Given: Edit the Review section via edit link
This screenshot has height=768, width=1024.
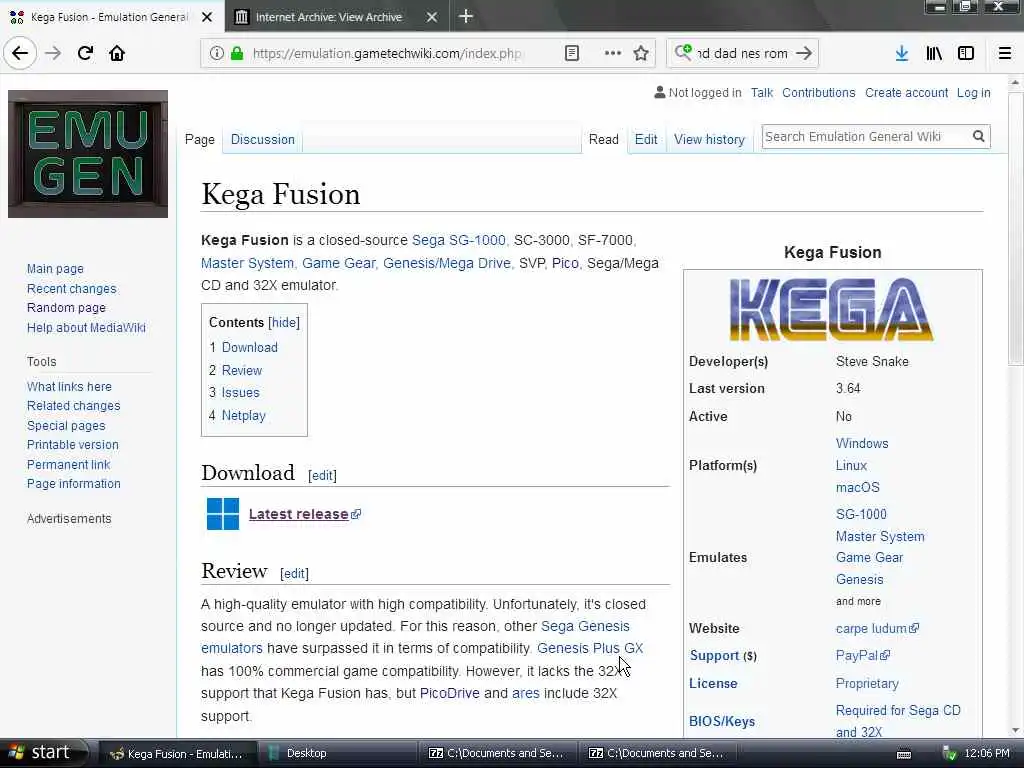Looking at the screenshot, I should click(x=295, y=573).
